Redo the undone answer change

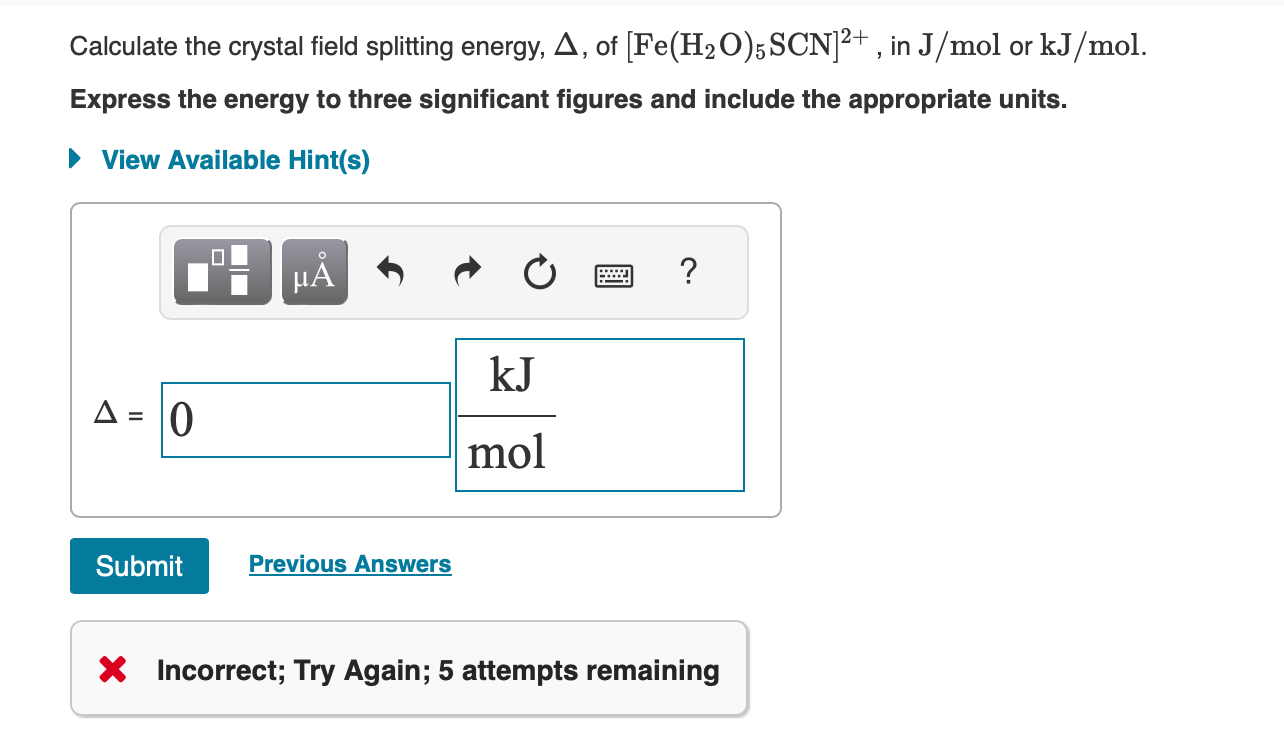pos(465,270)
